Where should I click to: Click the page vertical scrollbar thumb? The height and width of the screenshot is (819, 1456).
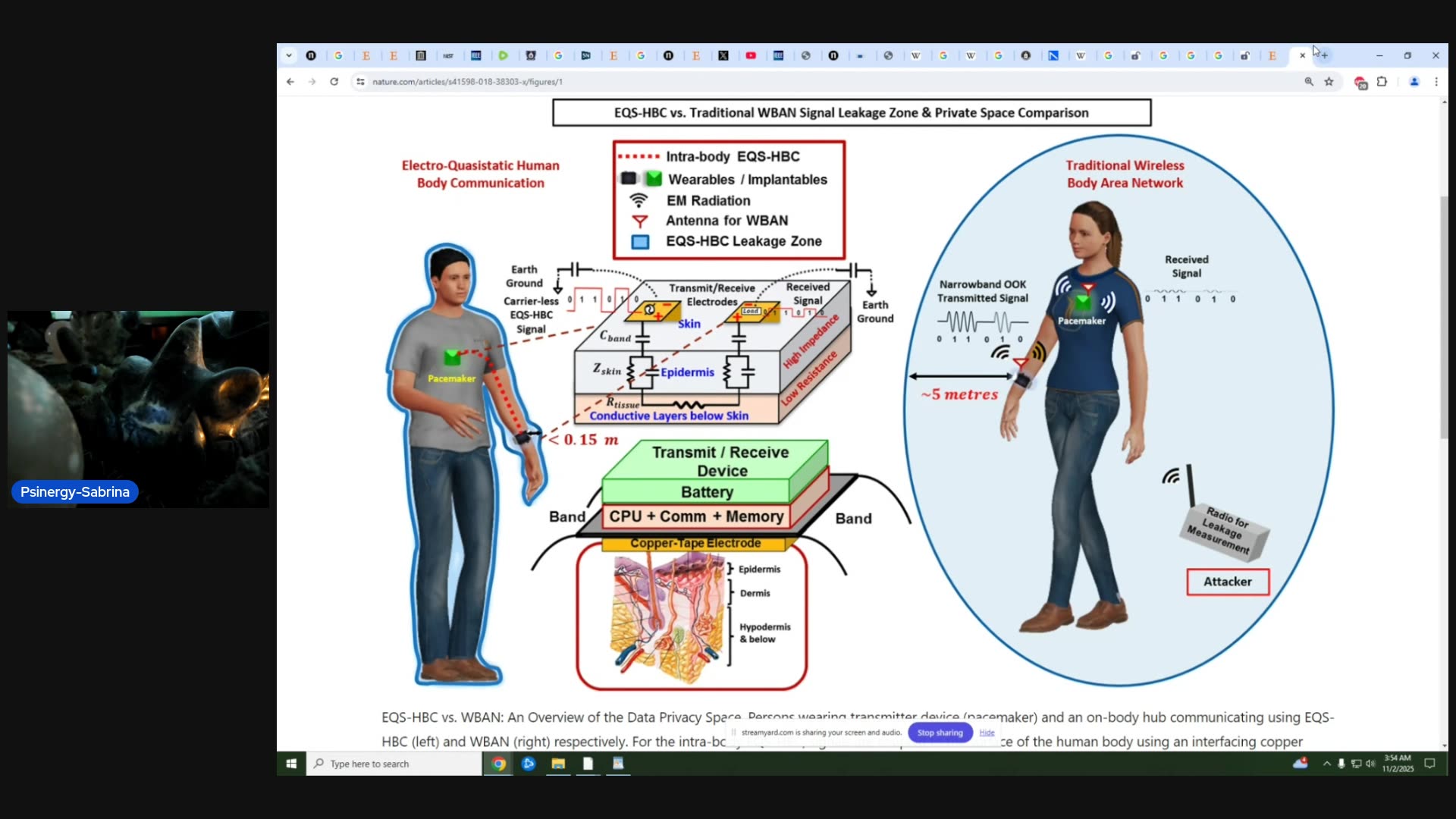point(1444,318)
